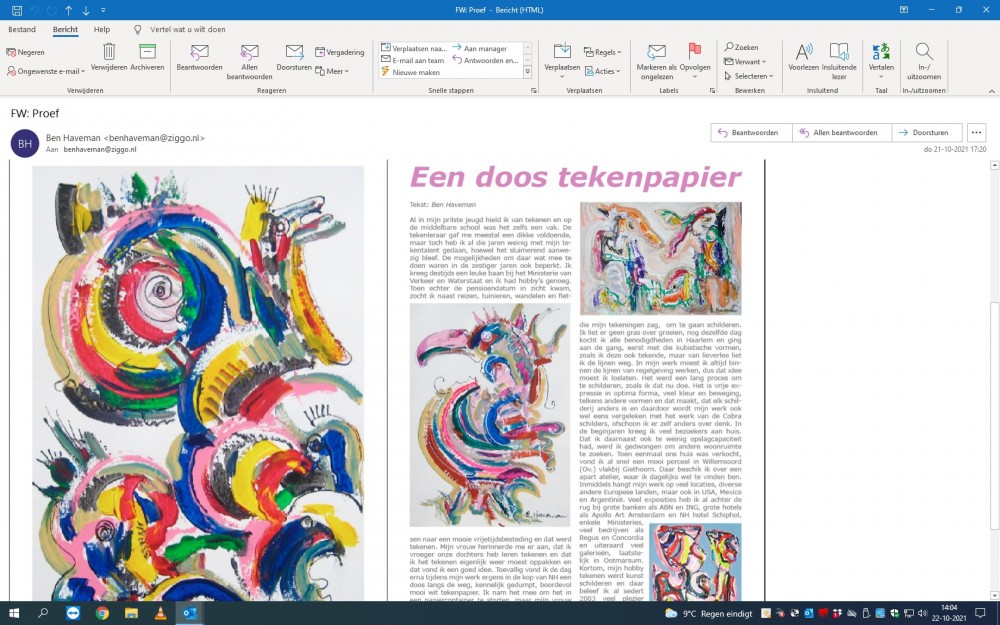Go to previous item with the up arrow

tap(69, 10)
